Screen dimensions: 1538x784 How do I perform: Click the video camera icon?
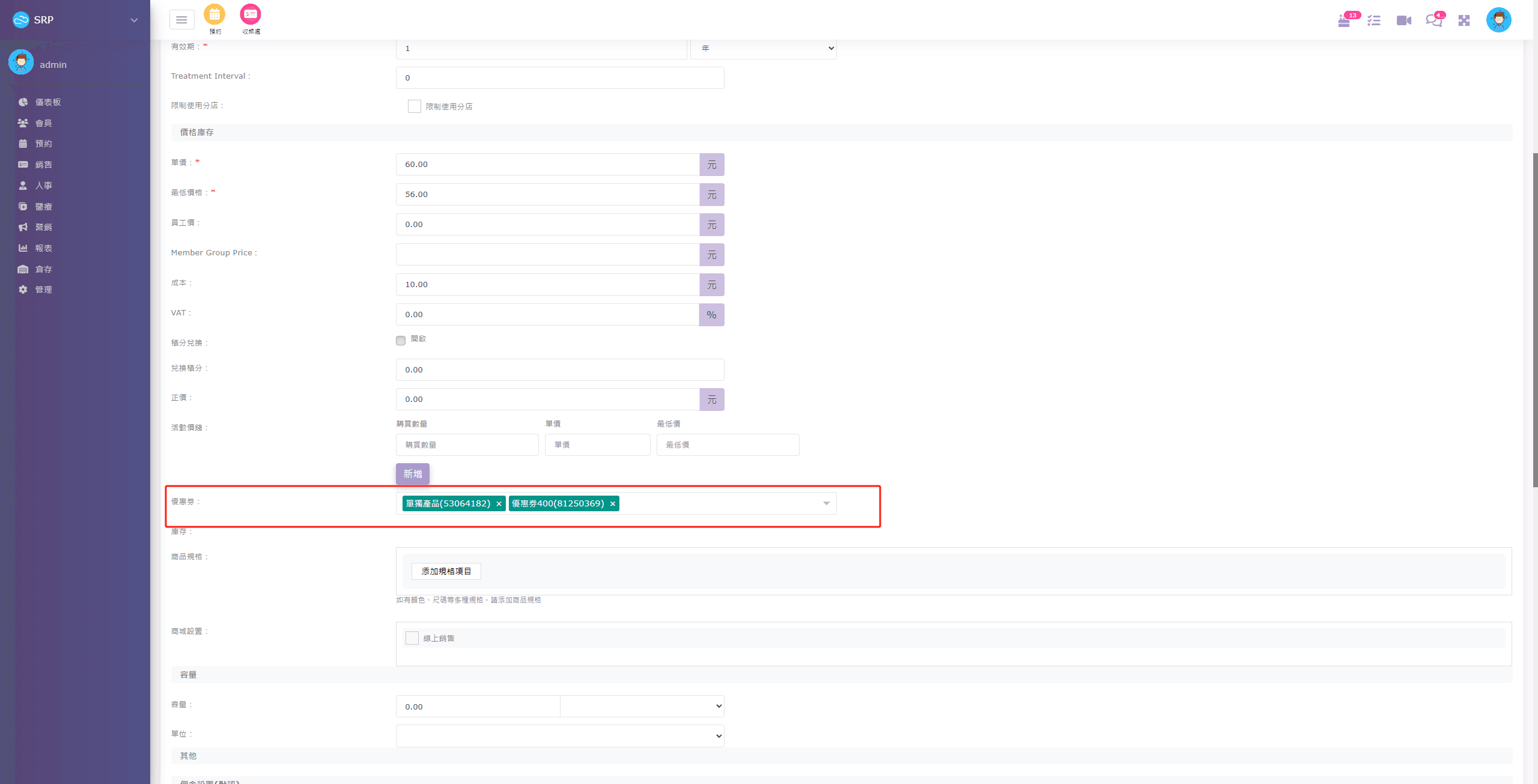(x=1404, y=21)
